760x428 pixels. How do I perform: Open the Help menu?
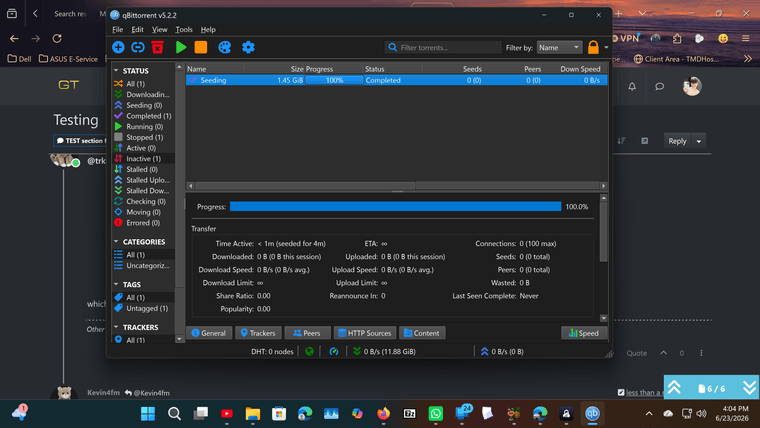tap(208, 30)
